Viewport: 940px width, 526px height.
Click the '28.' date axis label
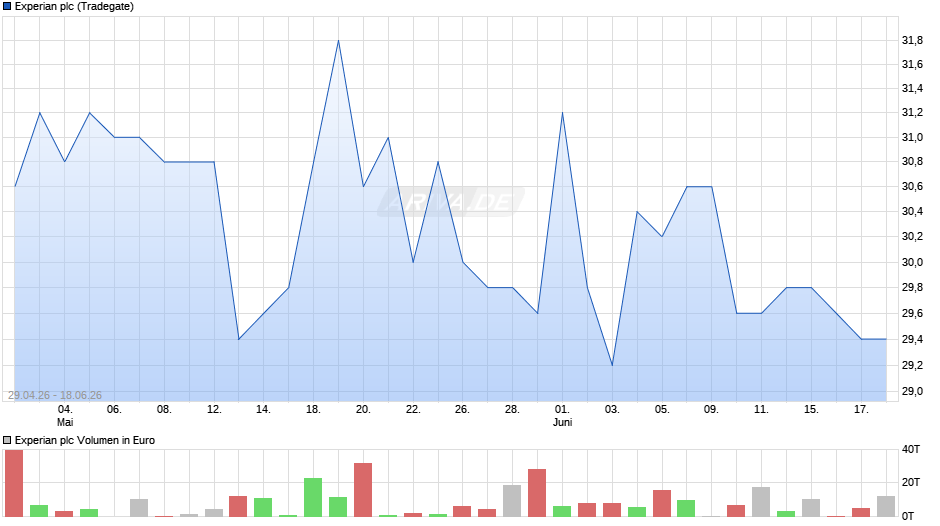512,409
